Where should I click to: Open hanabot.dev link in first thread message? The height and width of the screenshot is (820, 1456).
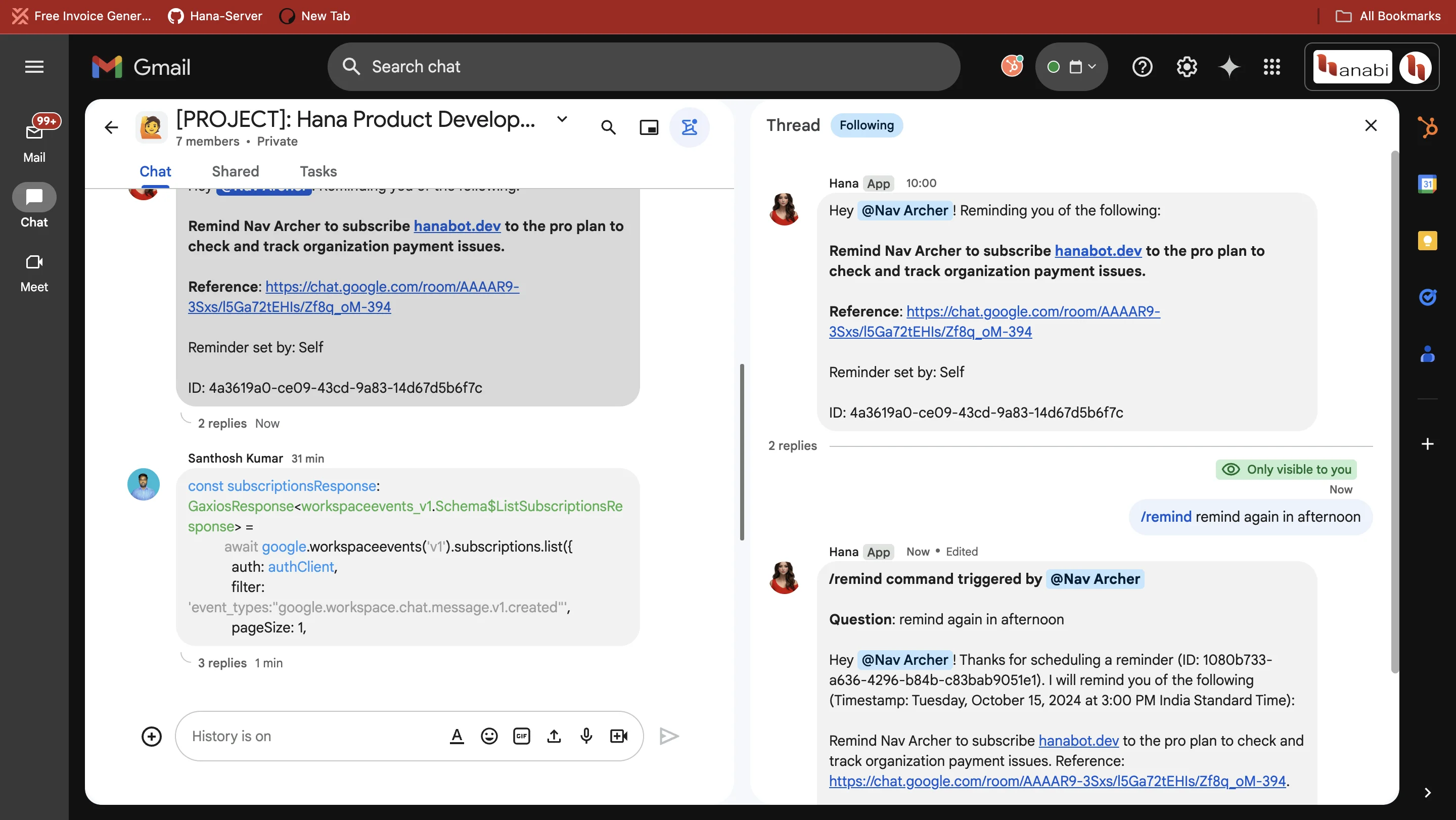(x=1098, y=251)
